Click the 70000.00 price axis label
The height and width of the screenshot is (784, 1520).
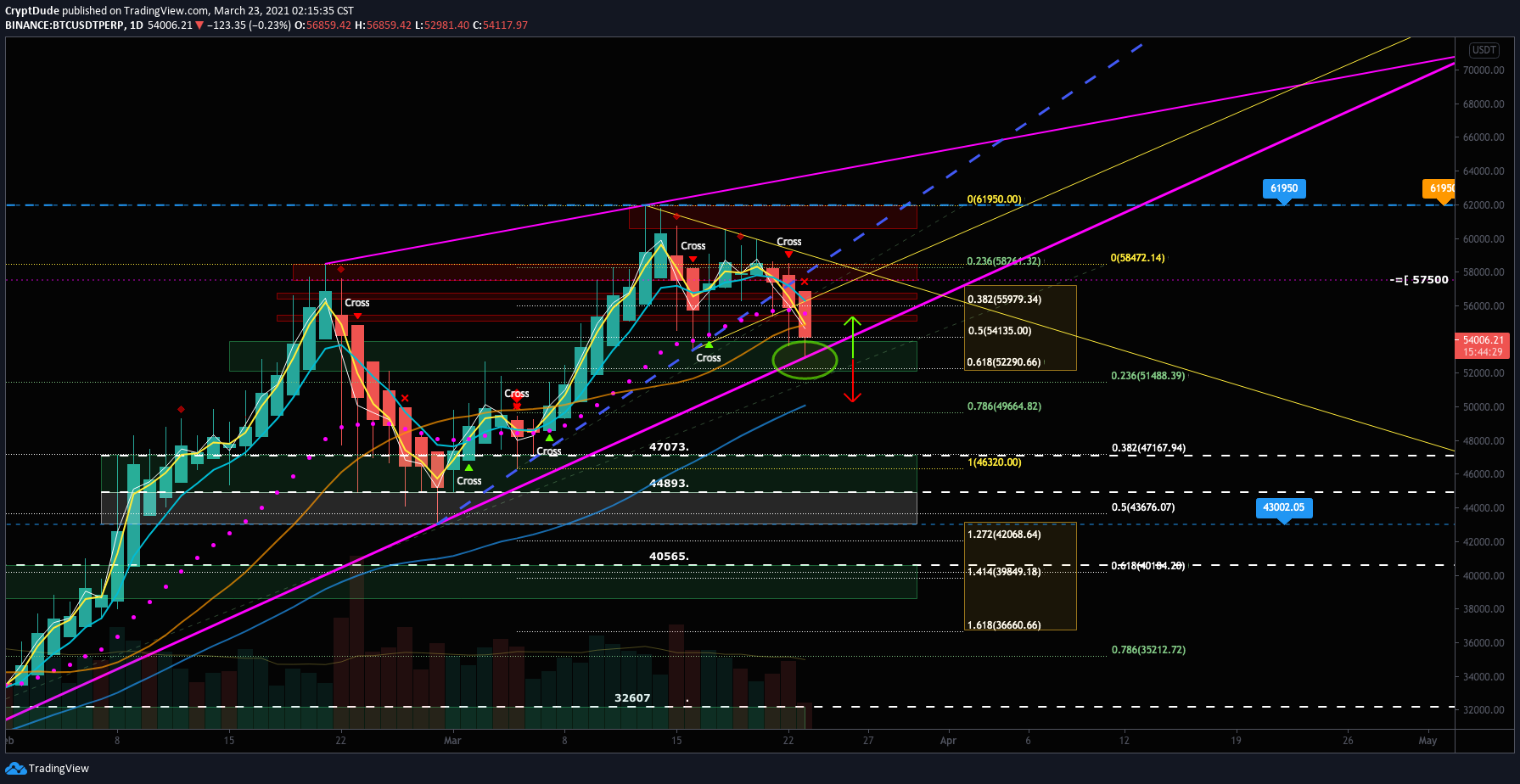tap(1484, 70)
